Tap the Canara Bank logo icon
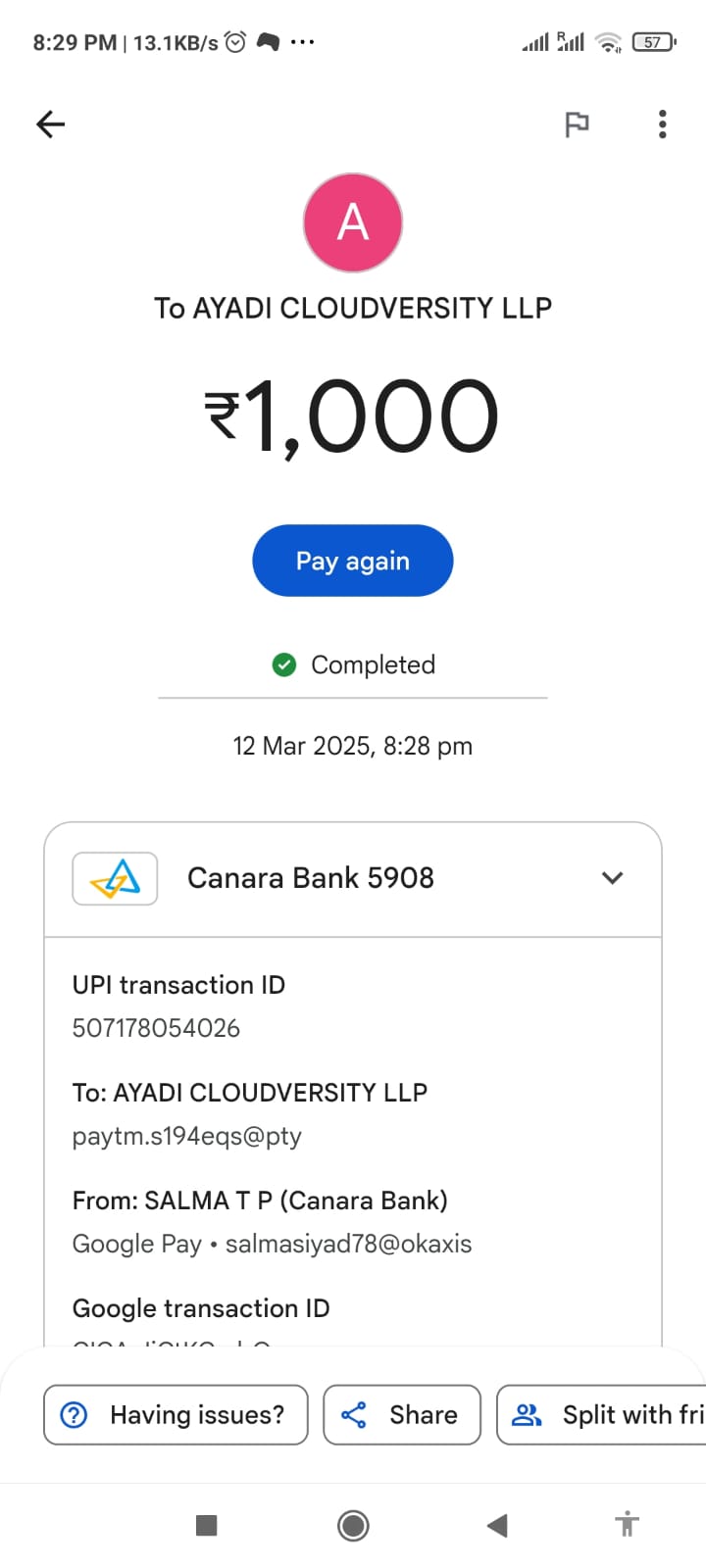This screenshot has height=1568, width=706. point(115,878)
